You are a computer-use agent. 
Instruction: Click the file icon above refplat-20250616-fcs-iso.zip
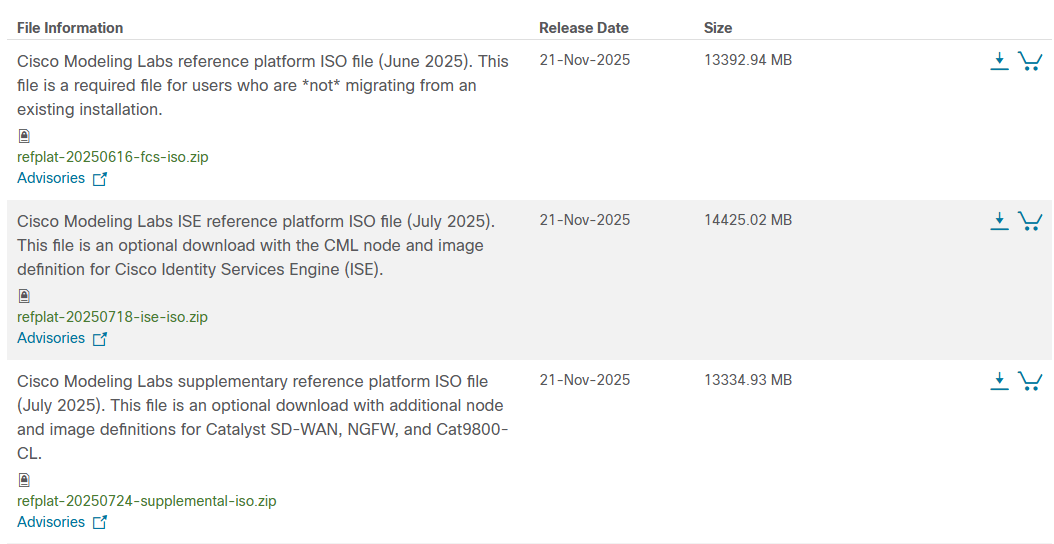pyautogui.click(x=24, y=136)
